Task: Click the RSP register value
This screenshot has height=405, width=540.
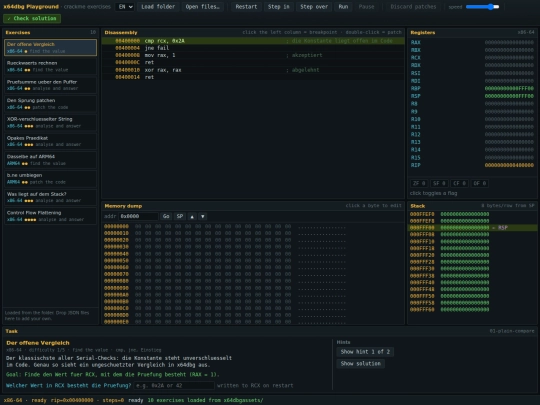Action: pos(509,96)
